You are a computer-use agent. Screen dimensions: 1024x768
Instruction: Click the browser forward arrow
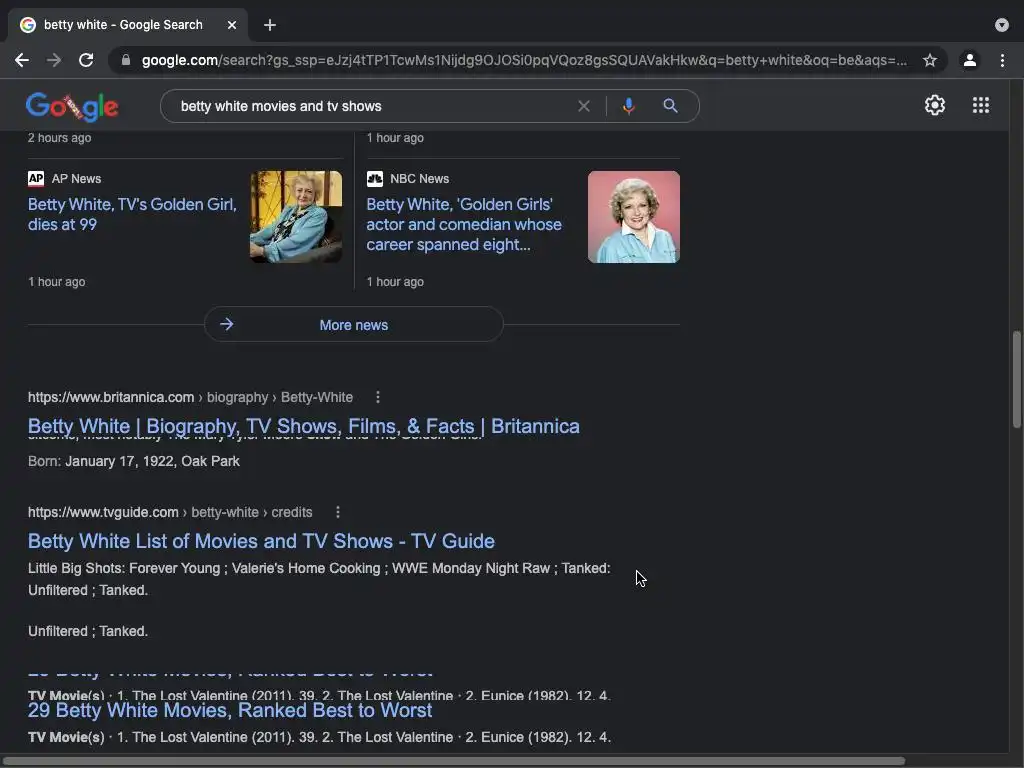click(54, 60)
